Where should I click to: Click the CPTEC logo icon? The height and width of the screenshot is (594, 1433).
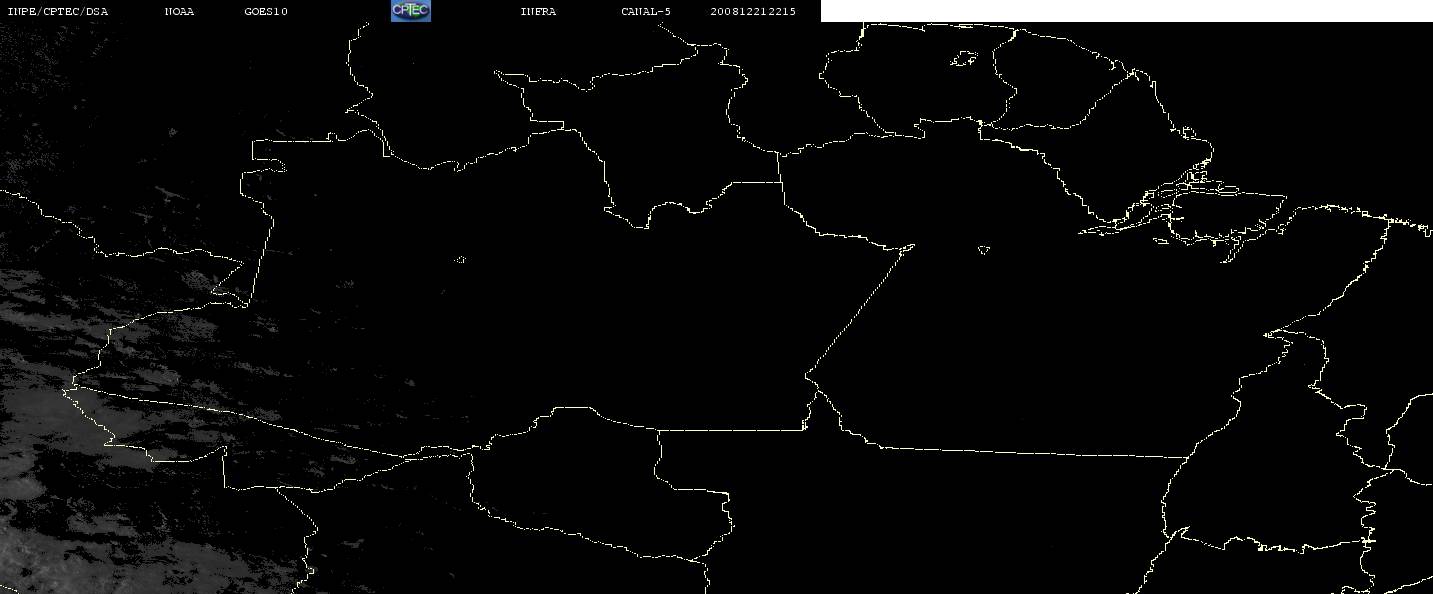pyautogui.click(x=410, y=10)
